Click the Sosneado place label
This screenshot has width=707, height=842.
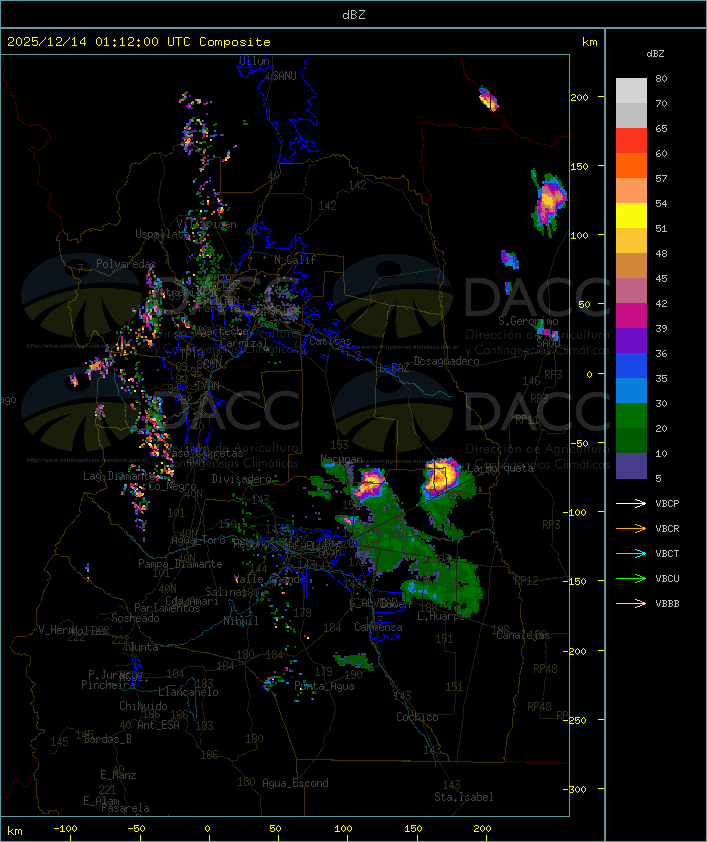135,618
